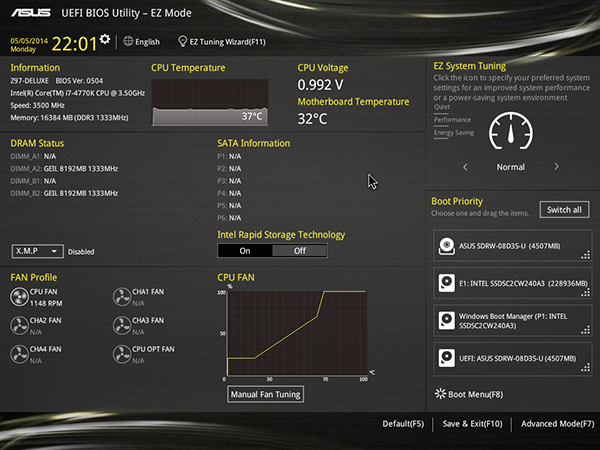
Task: Select the CHA4 FAN icon
Action: (19, 354)
